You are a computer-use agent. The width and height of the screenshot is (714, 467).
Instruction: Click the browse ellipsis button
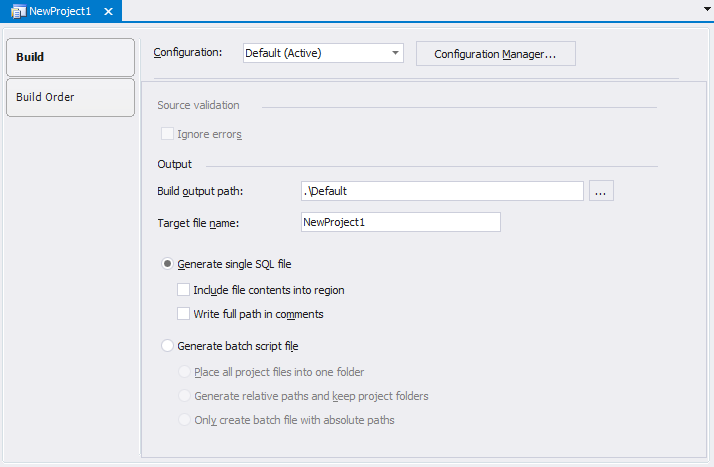pyautogui.click(x=601, y=191)
